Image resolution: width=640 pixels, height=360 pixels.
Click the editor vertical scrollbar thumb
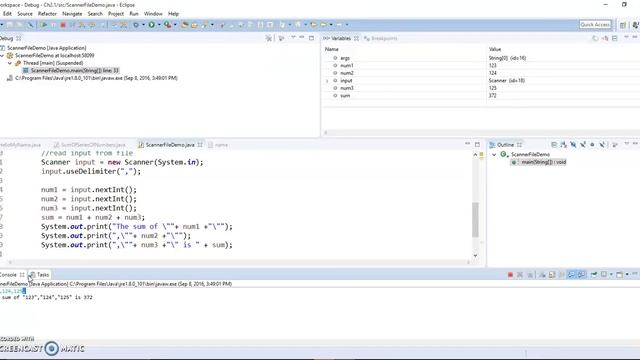(x=476, y=220)
